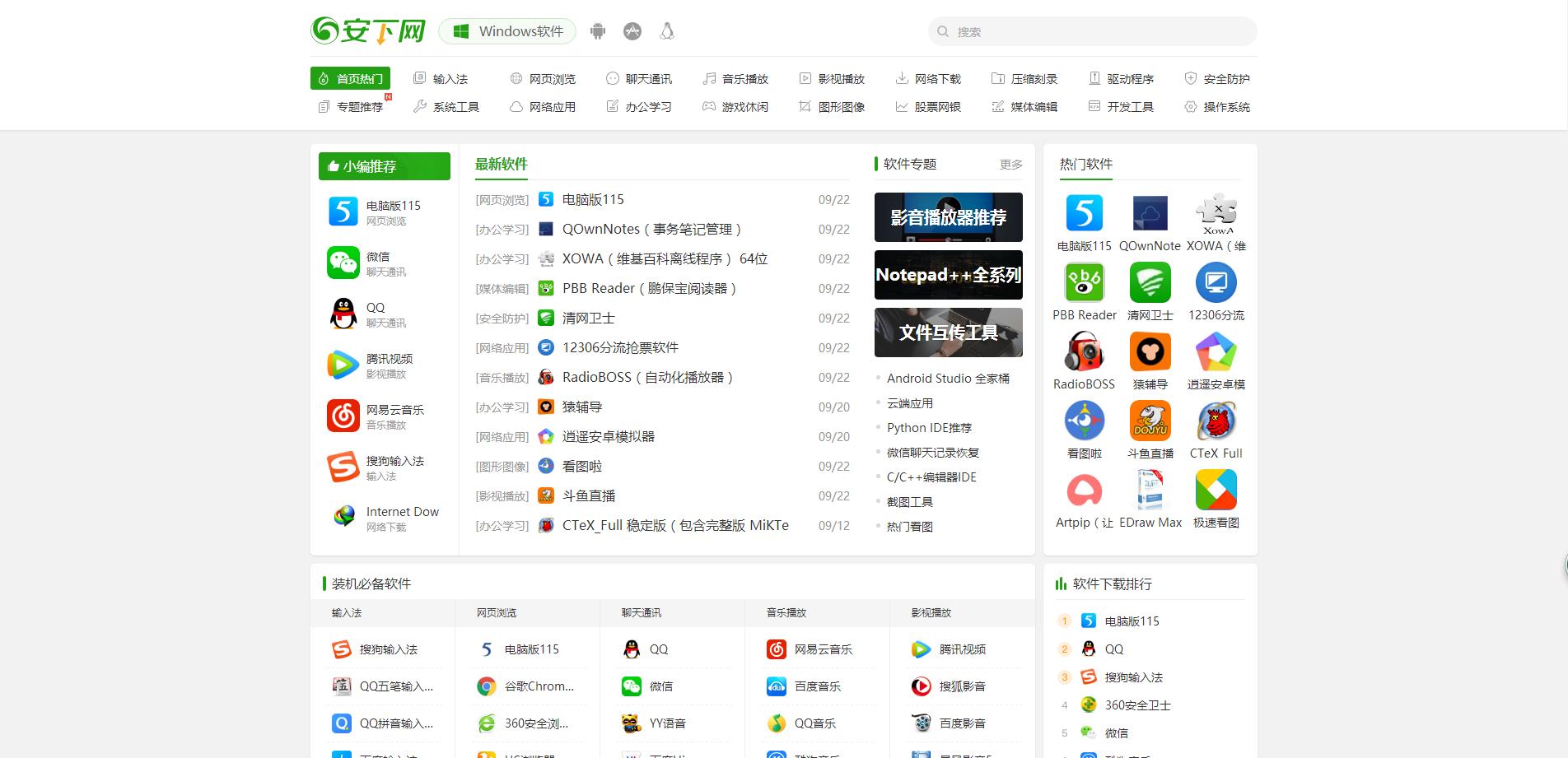Screen dimensions: 1568x758
Task: Open the Notepad++全系列 topic banner
Action: (948, 274)
